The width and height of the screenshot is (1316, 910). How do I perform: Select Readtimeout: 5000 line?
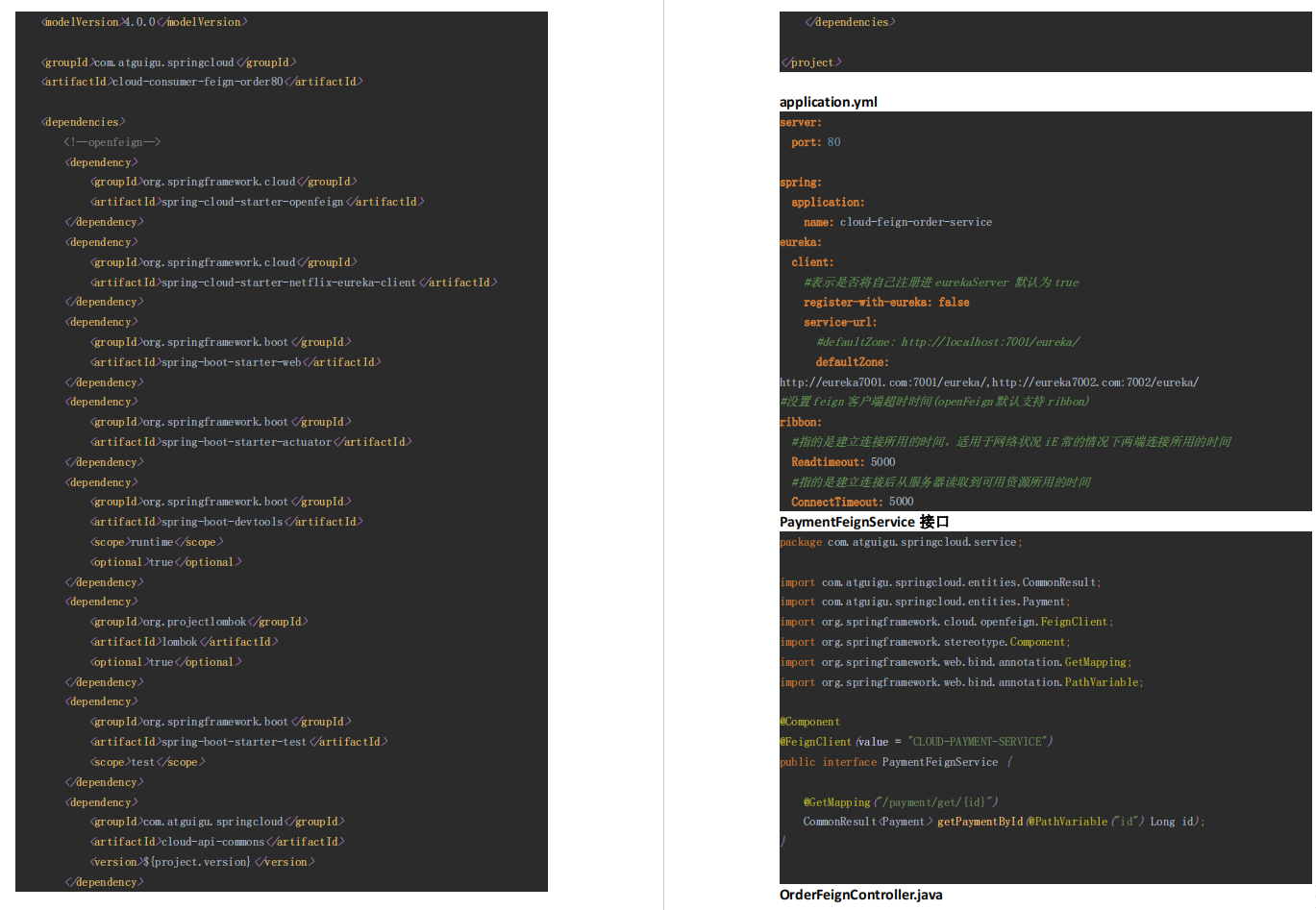click(x=843, y=462)
